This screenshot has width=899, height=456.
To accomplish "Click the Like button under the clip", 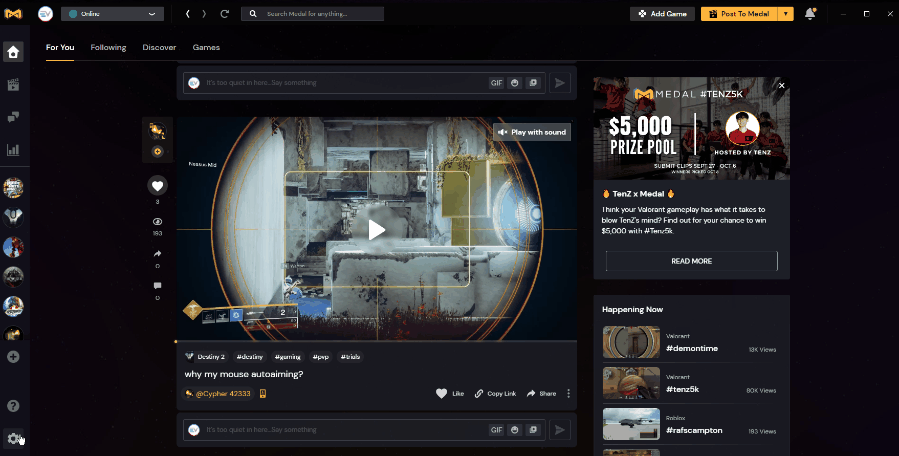I will (450, 393).
